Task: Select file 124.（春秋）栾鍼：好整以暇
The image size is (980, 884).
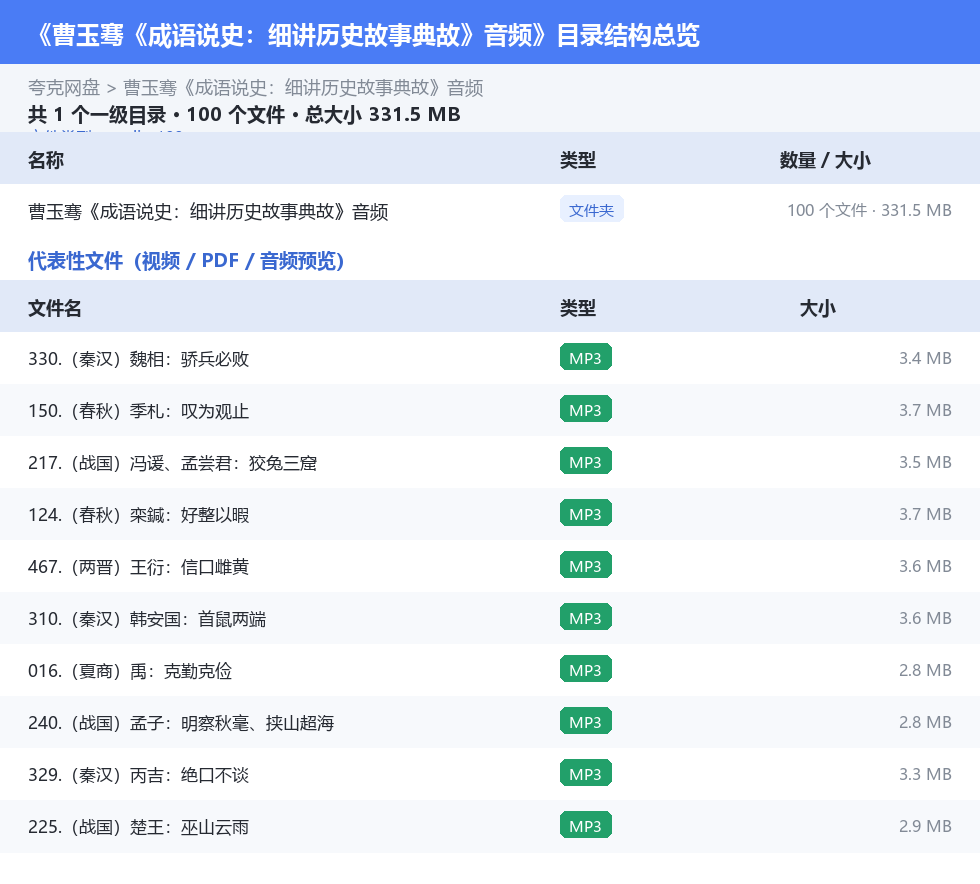Action: [139, 515]
